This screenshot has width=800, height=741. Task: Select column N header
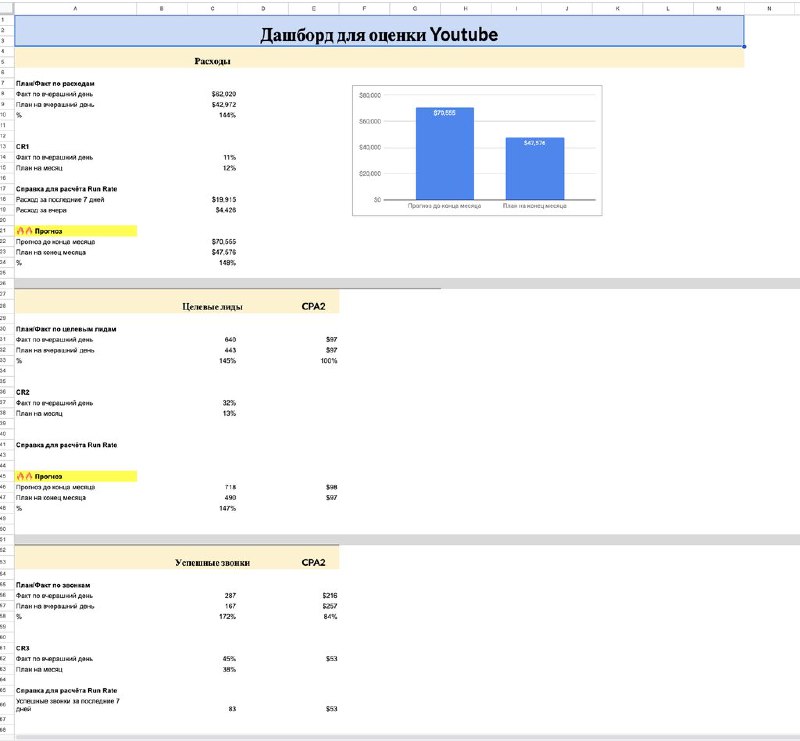769,9
